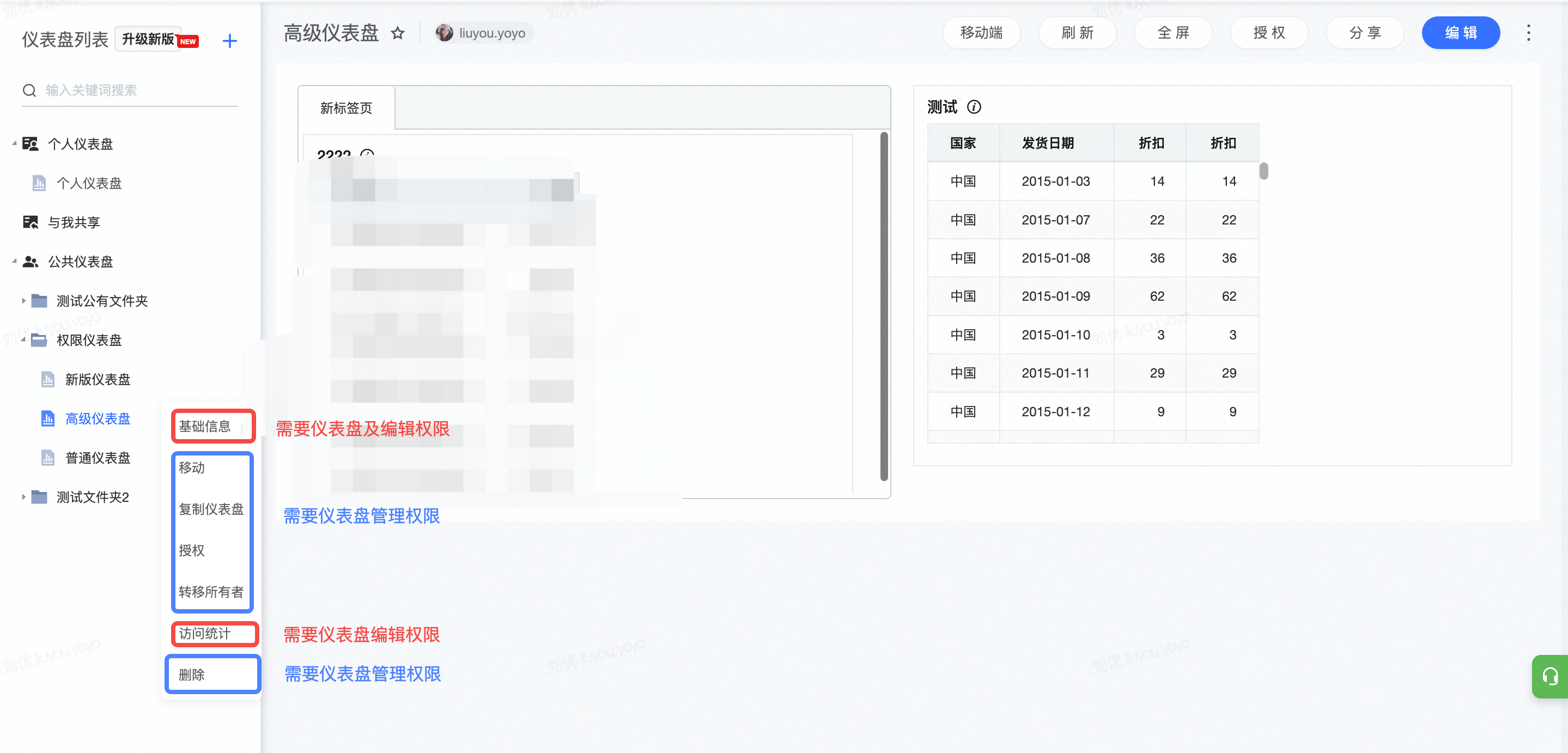The width and height of the screenshot is (1568, 753).
Task: Select 基础信息 in the context menu
Action: pyautogui.click(x=205, y=426)
